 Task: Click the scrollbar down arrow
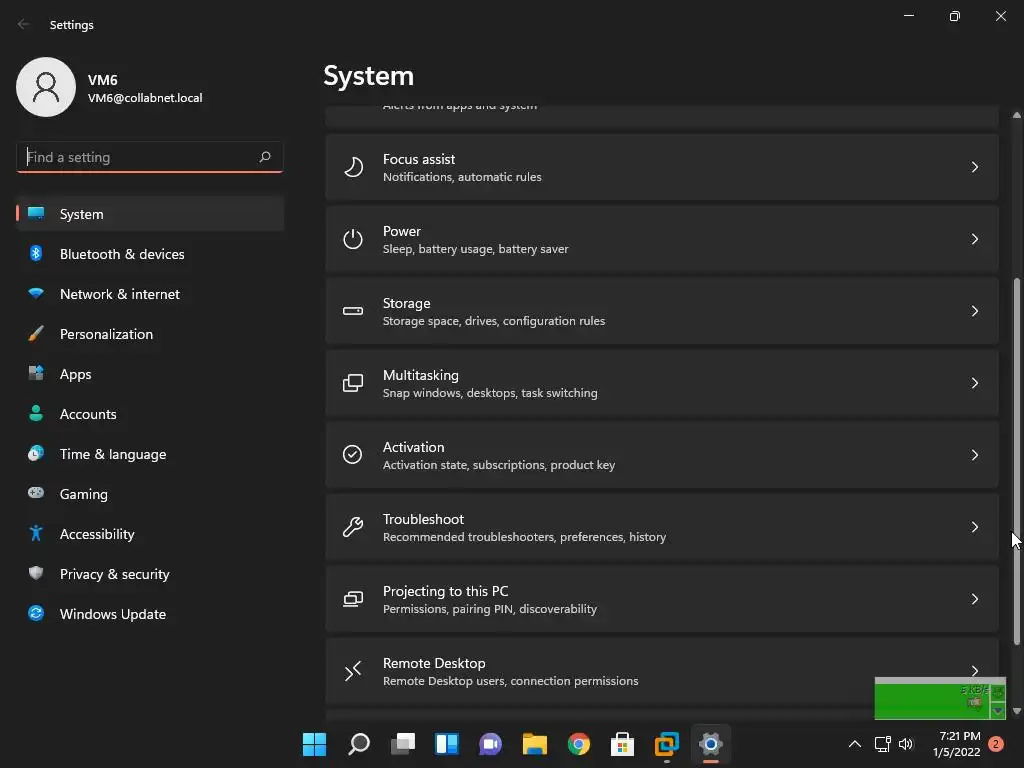[x=1016, y=711]
